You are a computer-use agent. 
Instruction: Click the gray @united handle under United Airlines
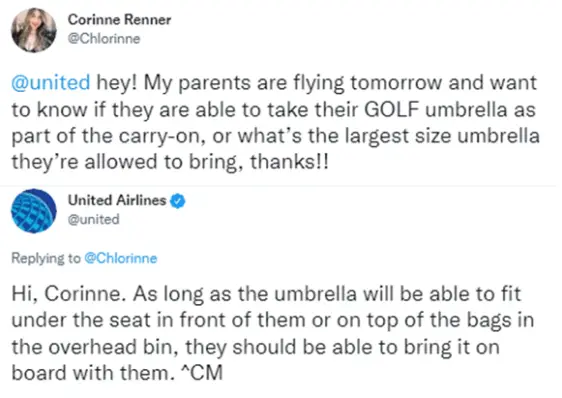click(x=94, y=219)
